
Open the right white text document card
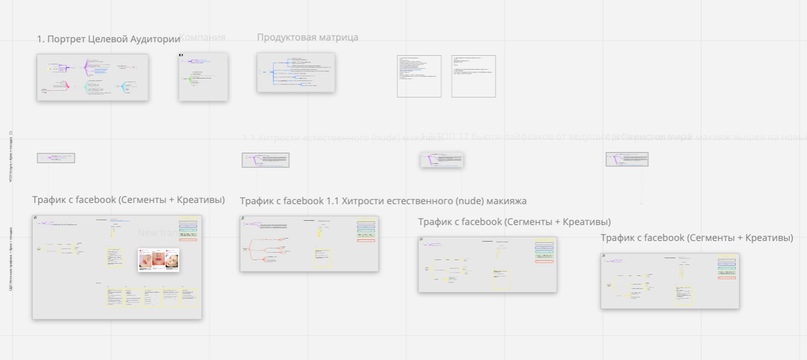(x=473, y=76)
